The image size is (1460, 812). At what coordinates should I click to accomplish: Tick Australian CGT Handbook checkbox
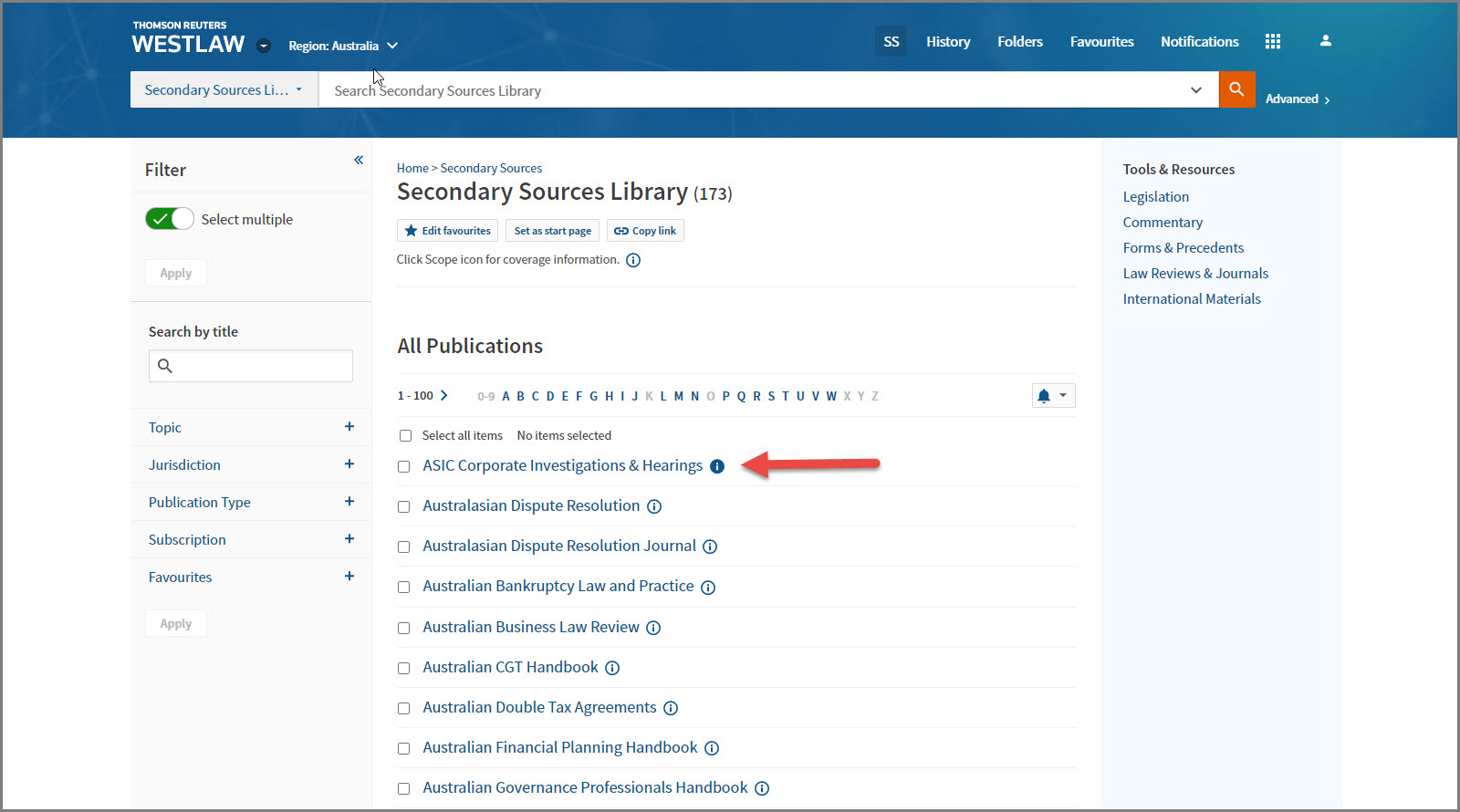(403, 669)
